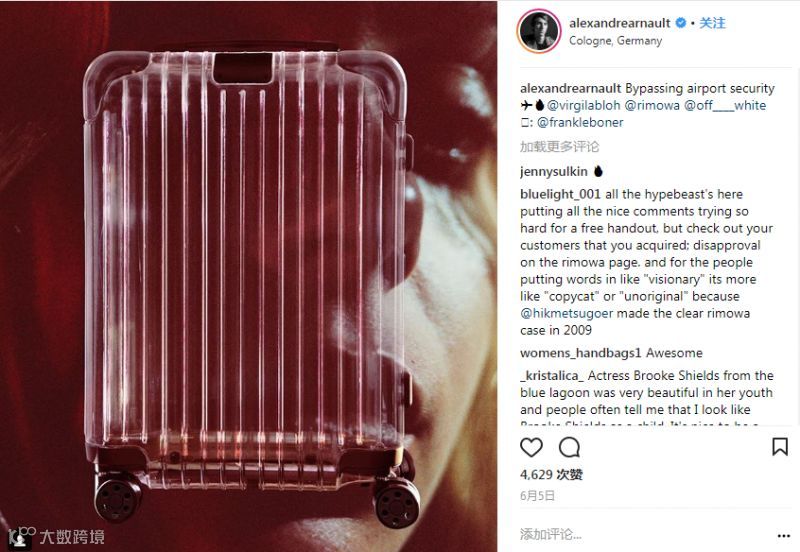The height and width of the screenshot is (552, 800).
Task: Click the transparent suitcase photo
Action: (248, 276)
